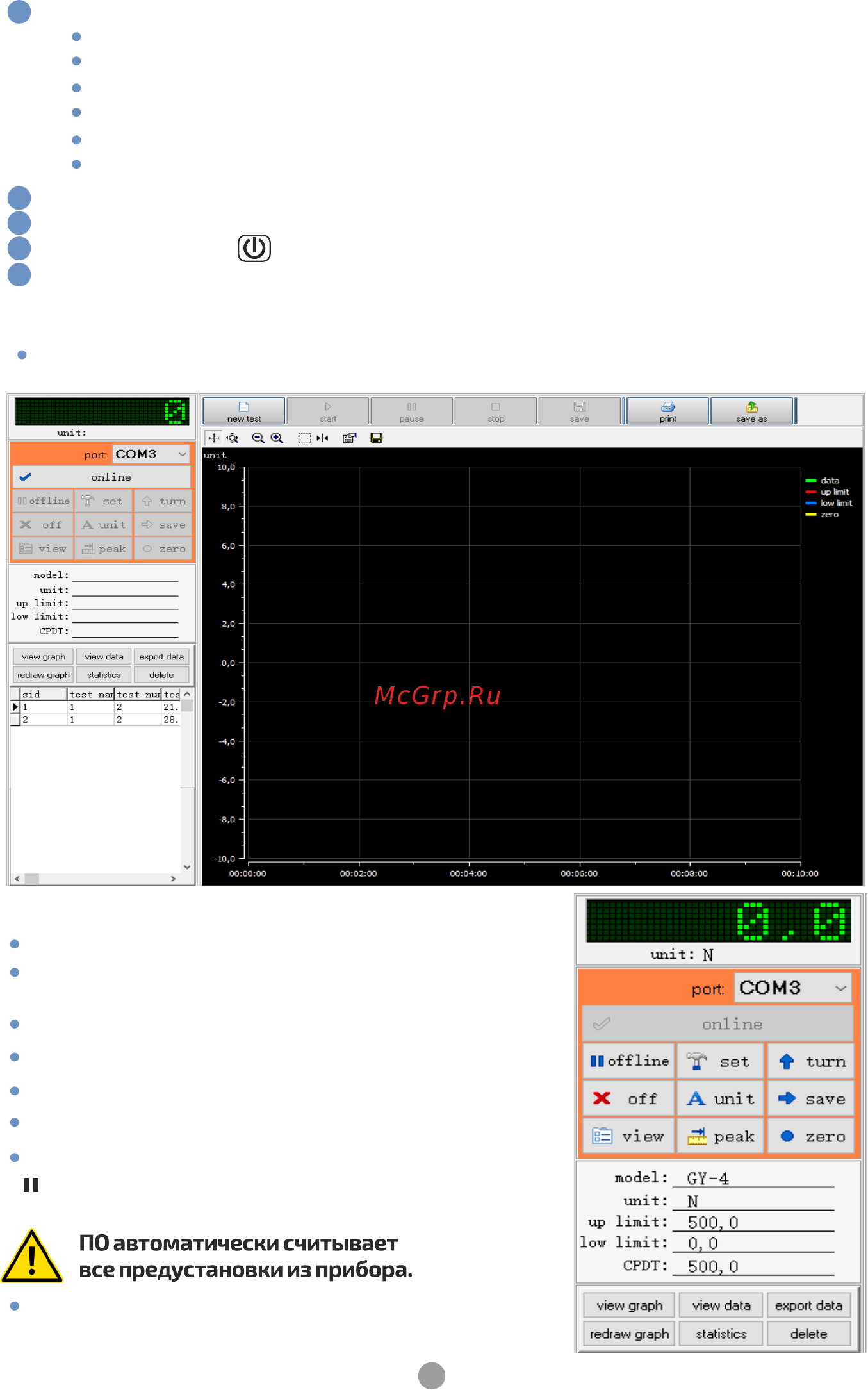Click greyed peak button in main window
The width and height of the screenshot is (868, 1390).
coord(104,549)
